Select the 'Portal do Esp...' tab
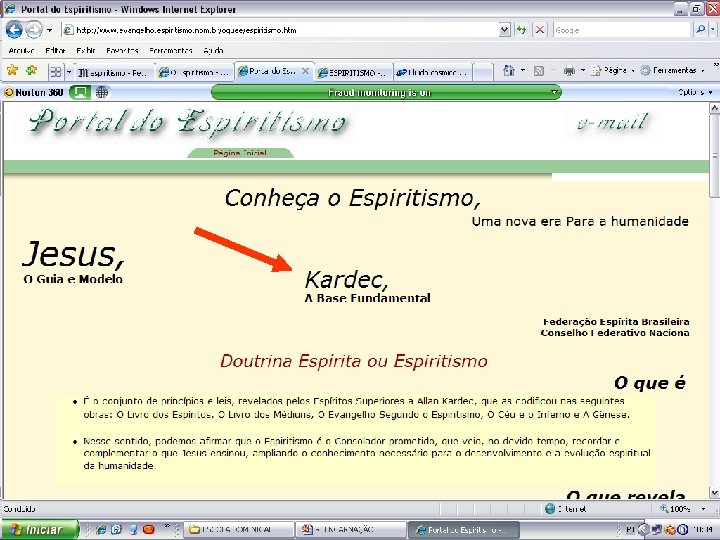 click(269, 71)
